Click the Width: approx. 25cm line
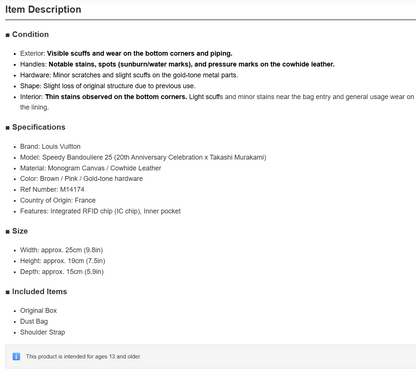The height and width of the screenshot is (373, 416). click(62, 250)
